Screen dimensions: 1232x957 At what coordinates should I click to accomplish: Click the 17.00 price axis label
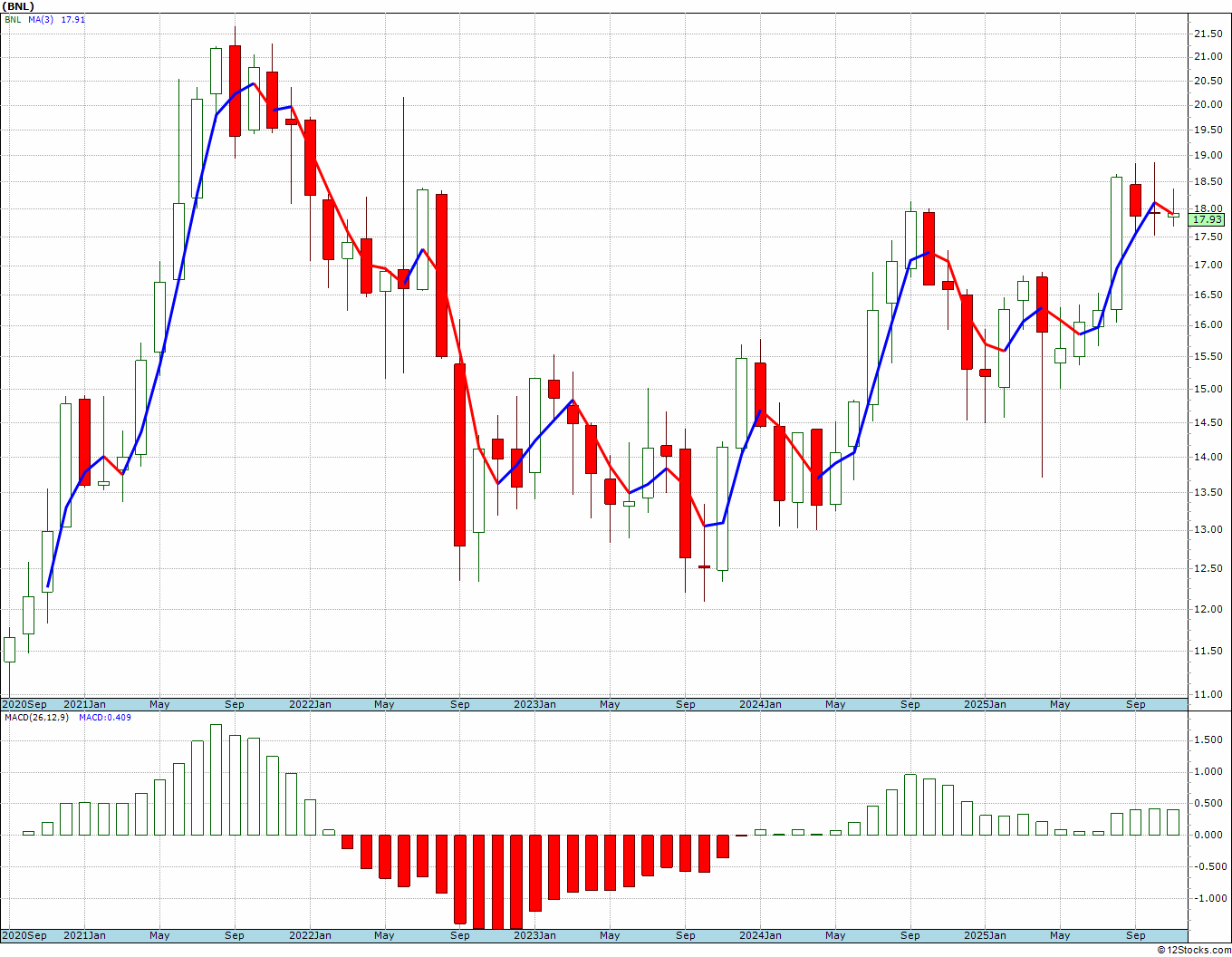point(1208,266)
